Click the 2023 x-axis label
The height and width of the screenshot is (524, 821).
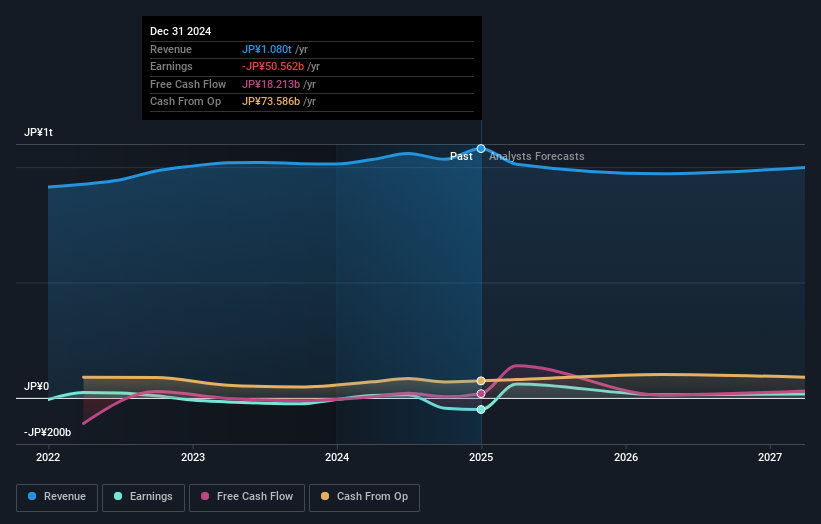(x=193, y=458)
